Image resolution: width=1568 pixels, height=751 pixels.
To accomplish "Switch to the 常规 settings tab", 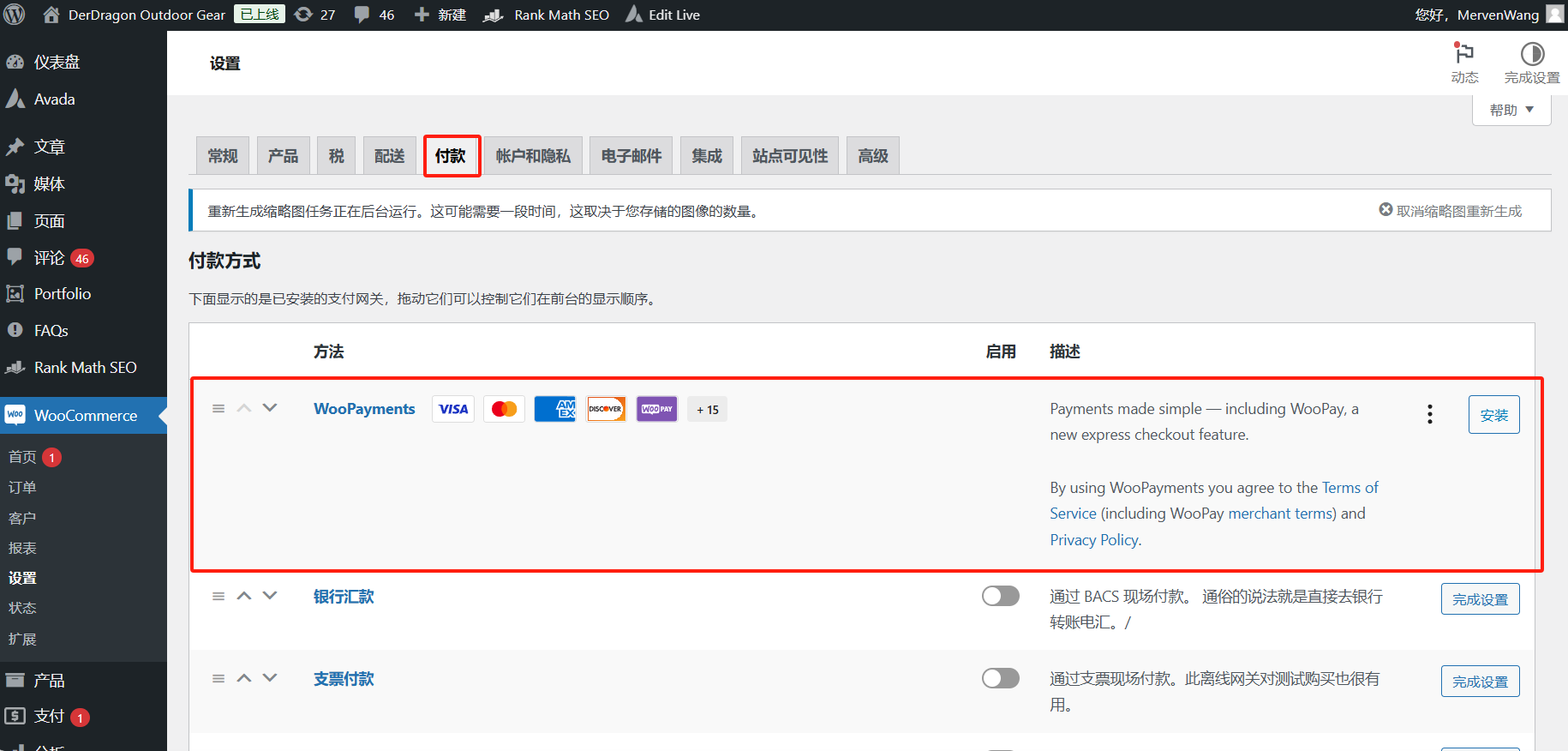I will [x=223, y=156].
